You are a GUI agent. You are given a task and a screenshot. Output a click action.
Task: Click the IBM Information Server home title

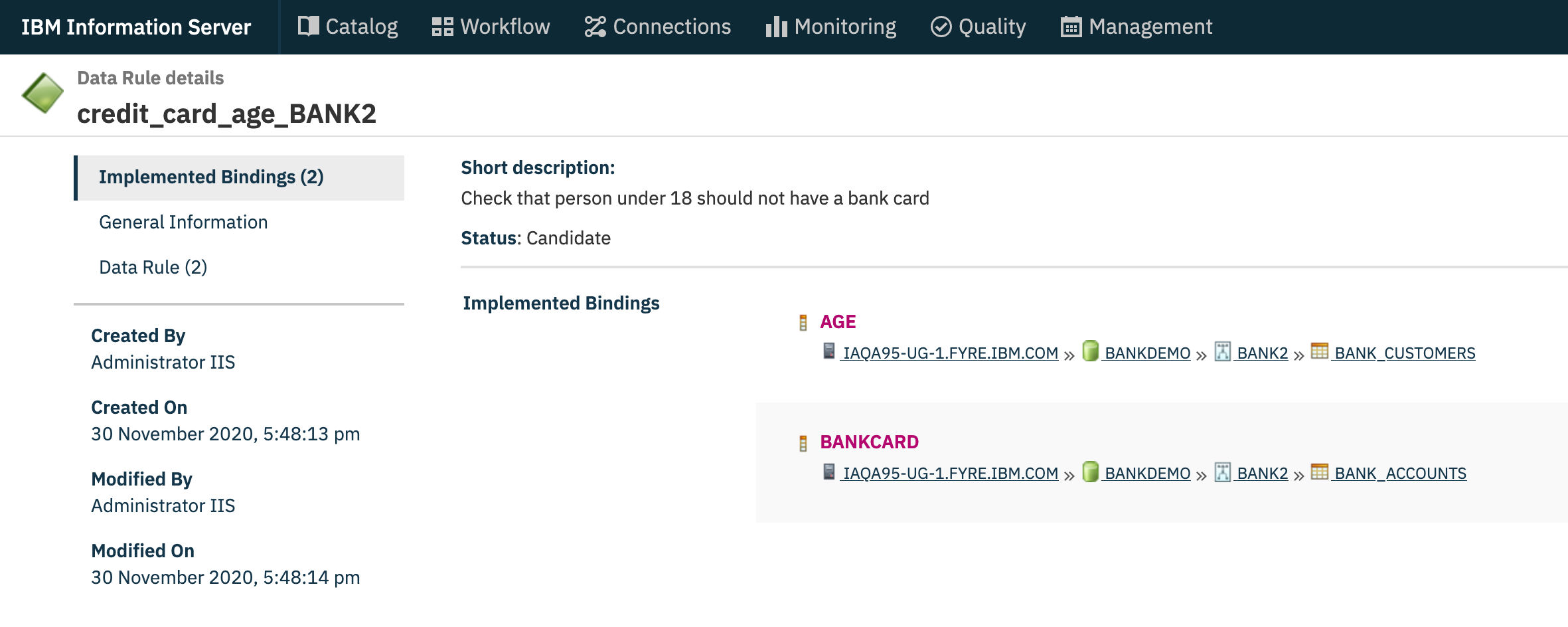(136, 27)
